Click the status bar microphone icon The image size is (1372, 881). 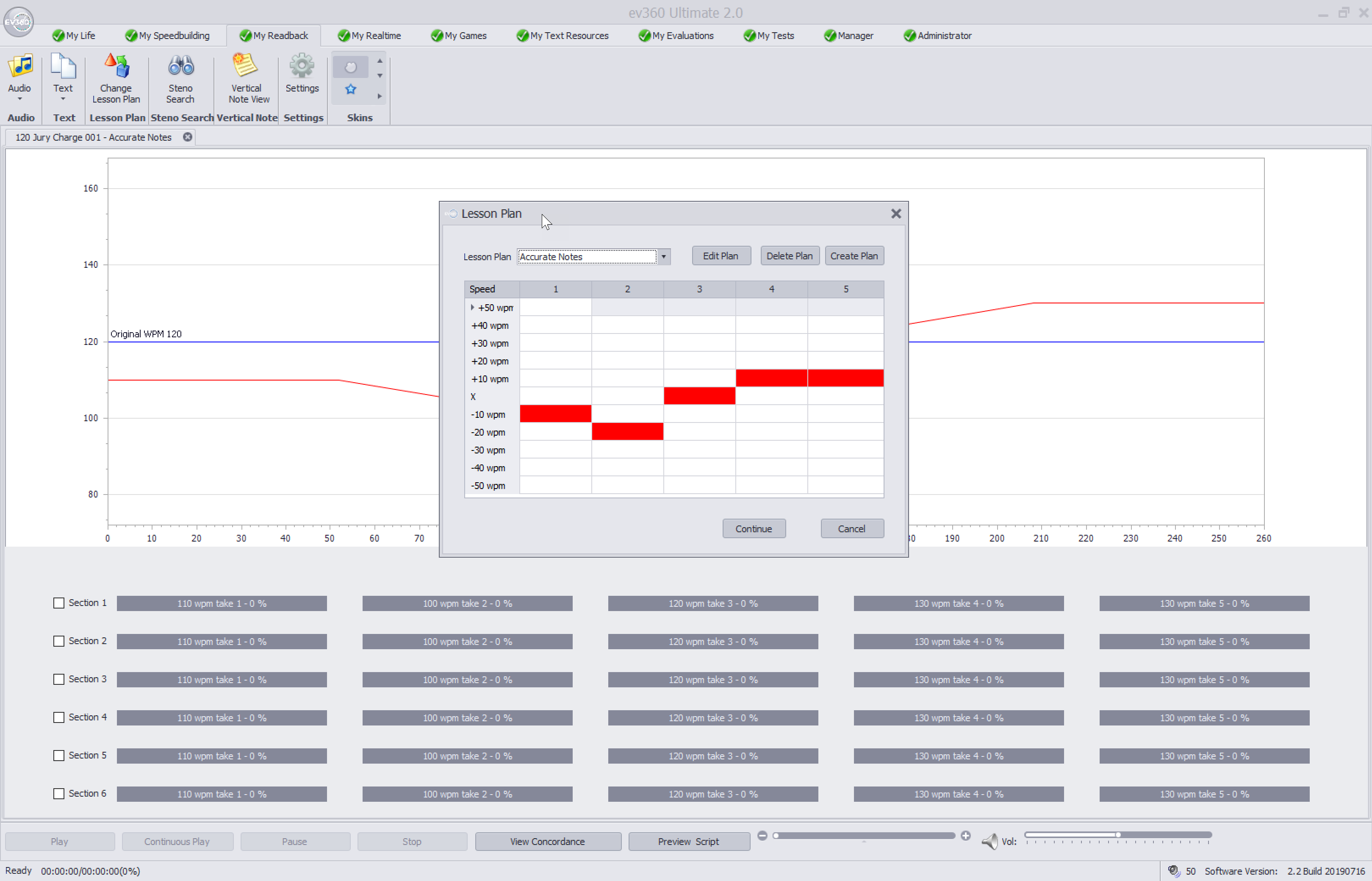click(x=1173, y=871)
